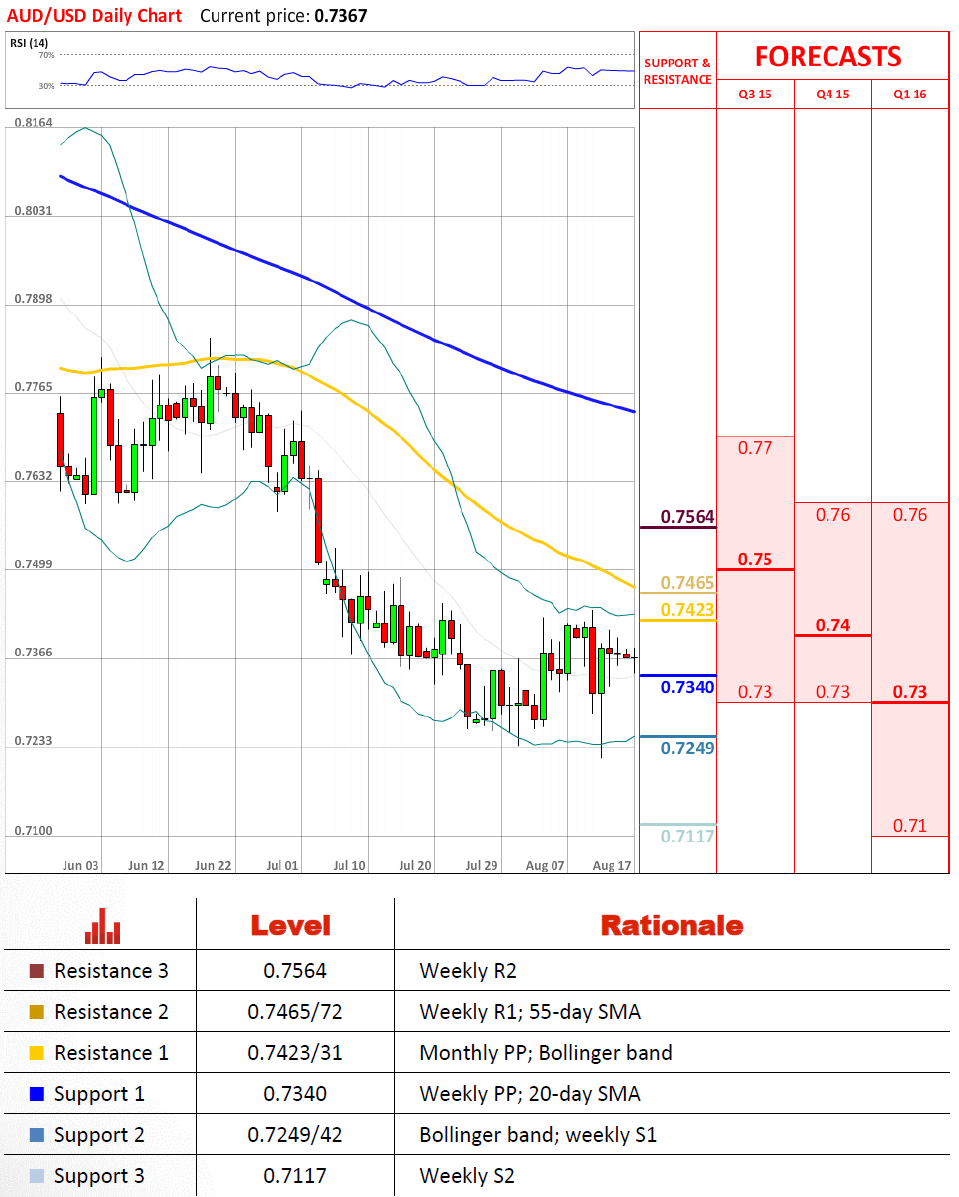Click the 'Q4 15' forecast column header
Screen dimensions: 959x1197
(x=832, y=94)
